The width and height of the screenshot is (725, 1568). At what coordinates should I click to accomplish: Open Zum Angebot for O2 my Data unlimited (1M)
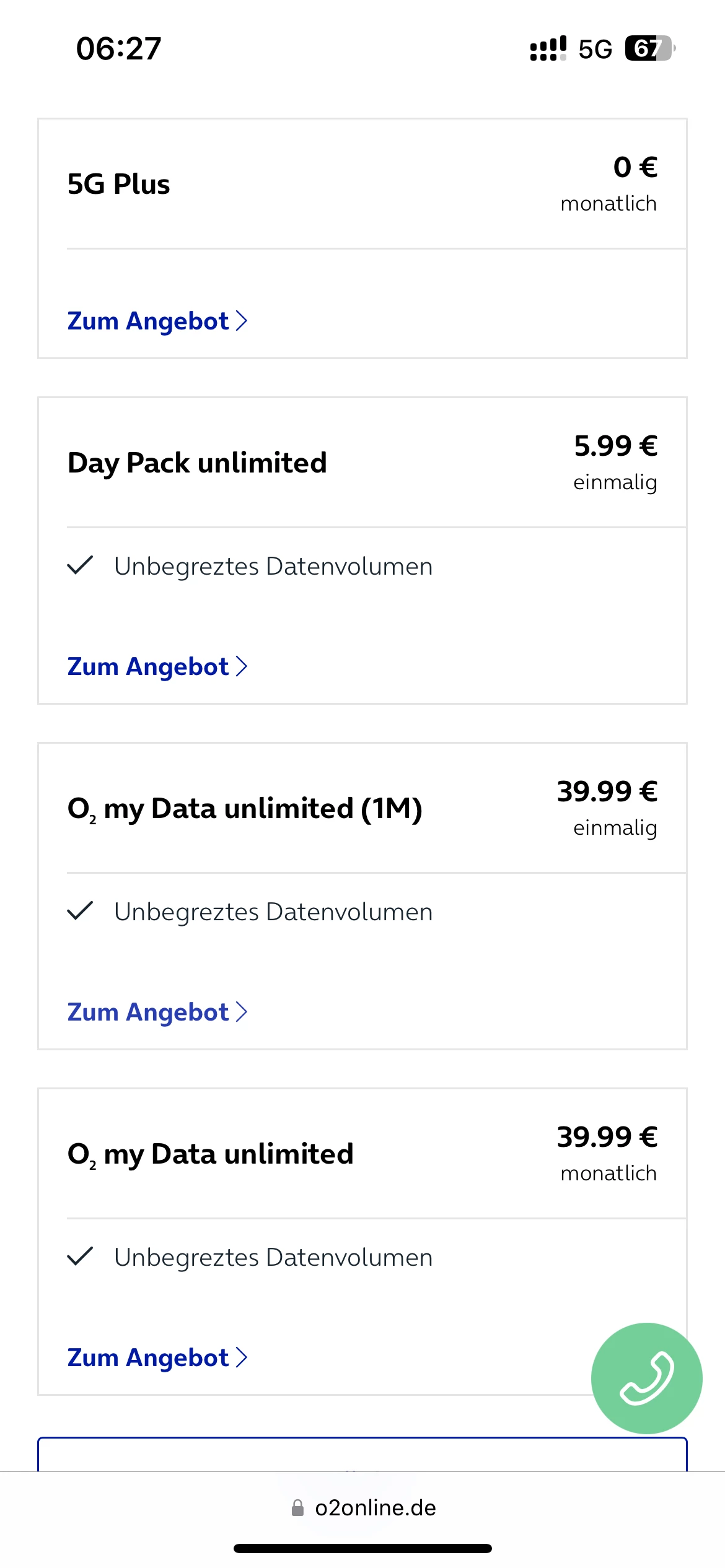point(148,1012)
